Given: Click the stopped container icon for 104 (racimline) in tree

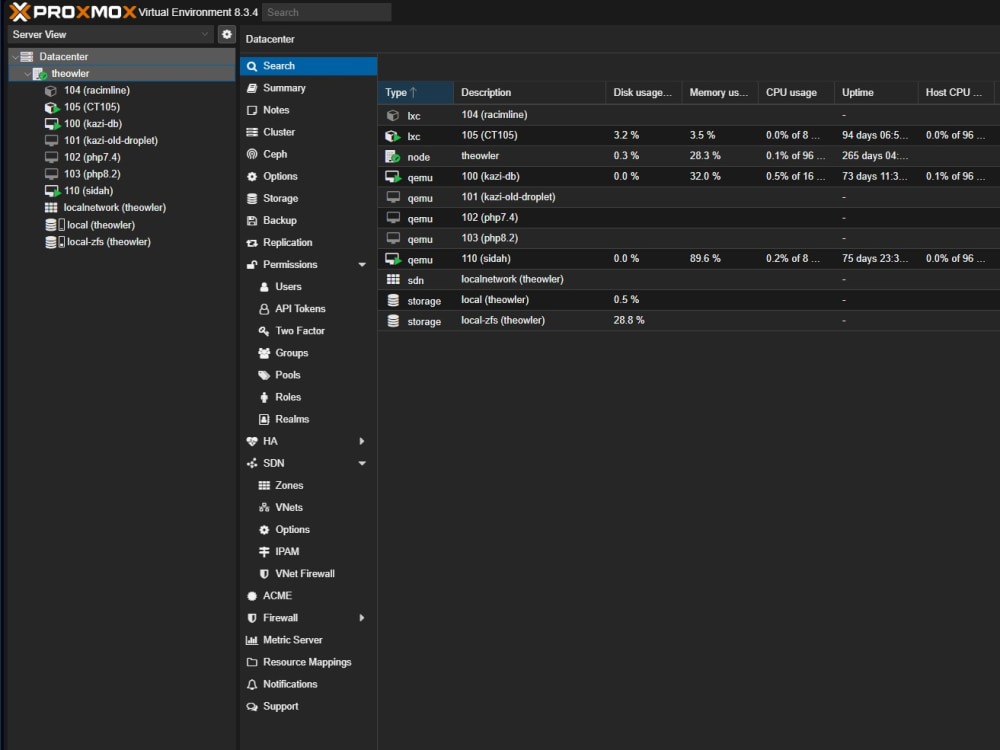Looking at the screenshot, I should pyautogui.click(x=51, y=91).
